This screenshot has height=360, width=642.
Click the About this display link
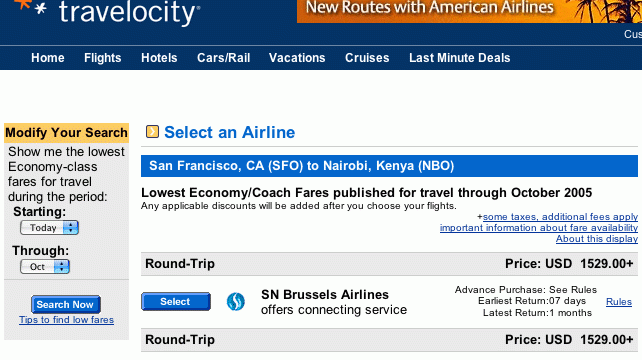597,239
